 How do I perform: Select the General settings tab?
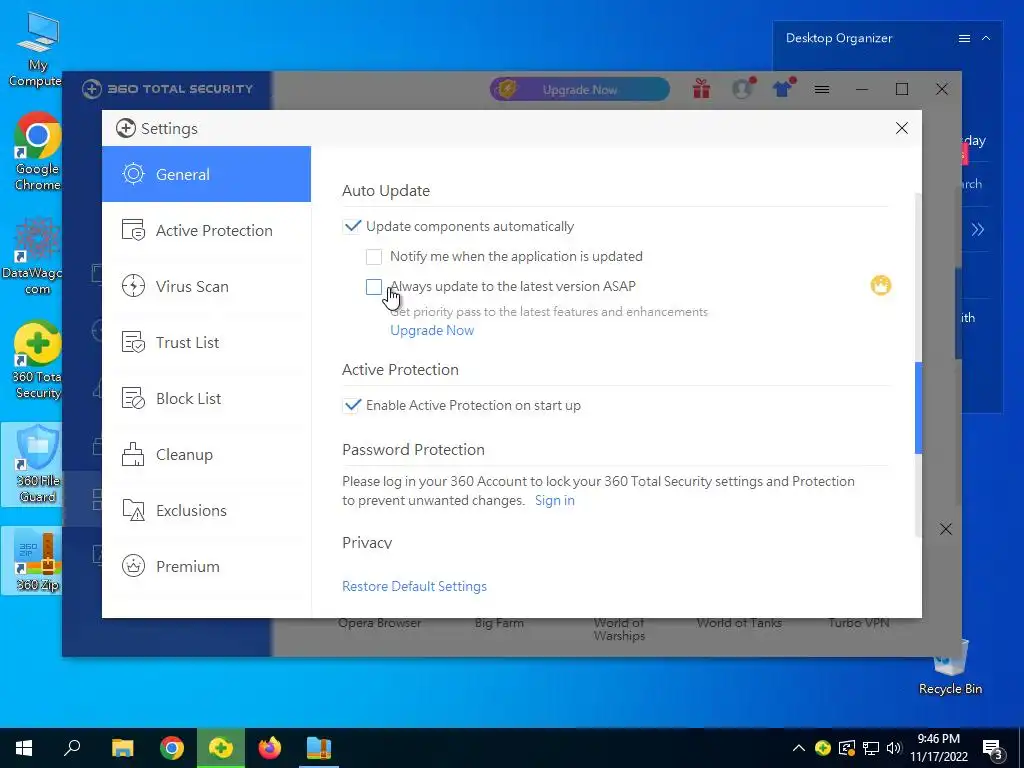206,174
